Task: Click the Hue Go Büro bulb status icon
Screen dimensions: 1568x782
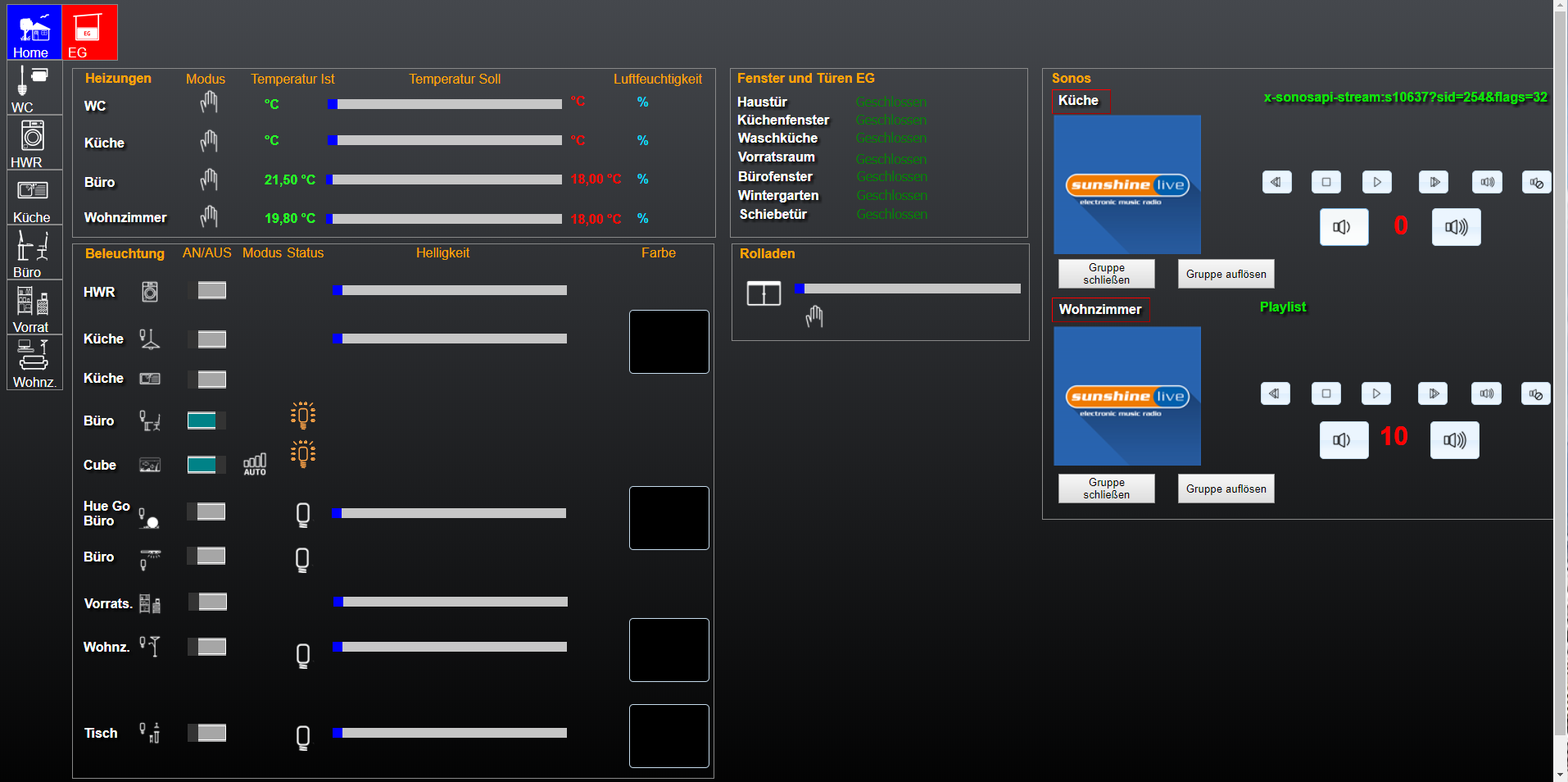Action: click(303, 515)
